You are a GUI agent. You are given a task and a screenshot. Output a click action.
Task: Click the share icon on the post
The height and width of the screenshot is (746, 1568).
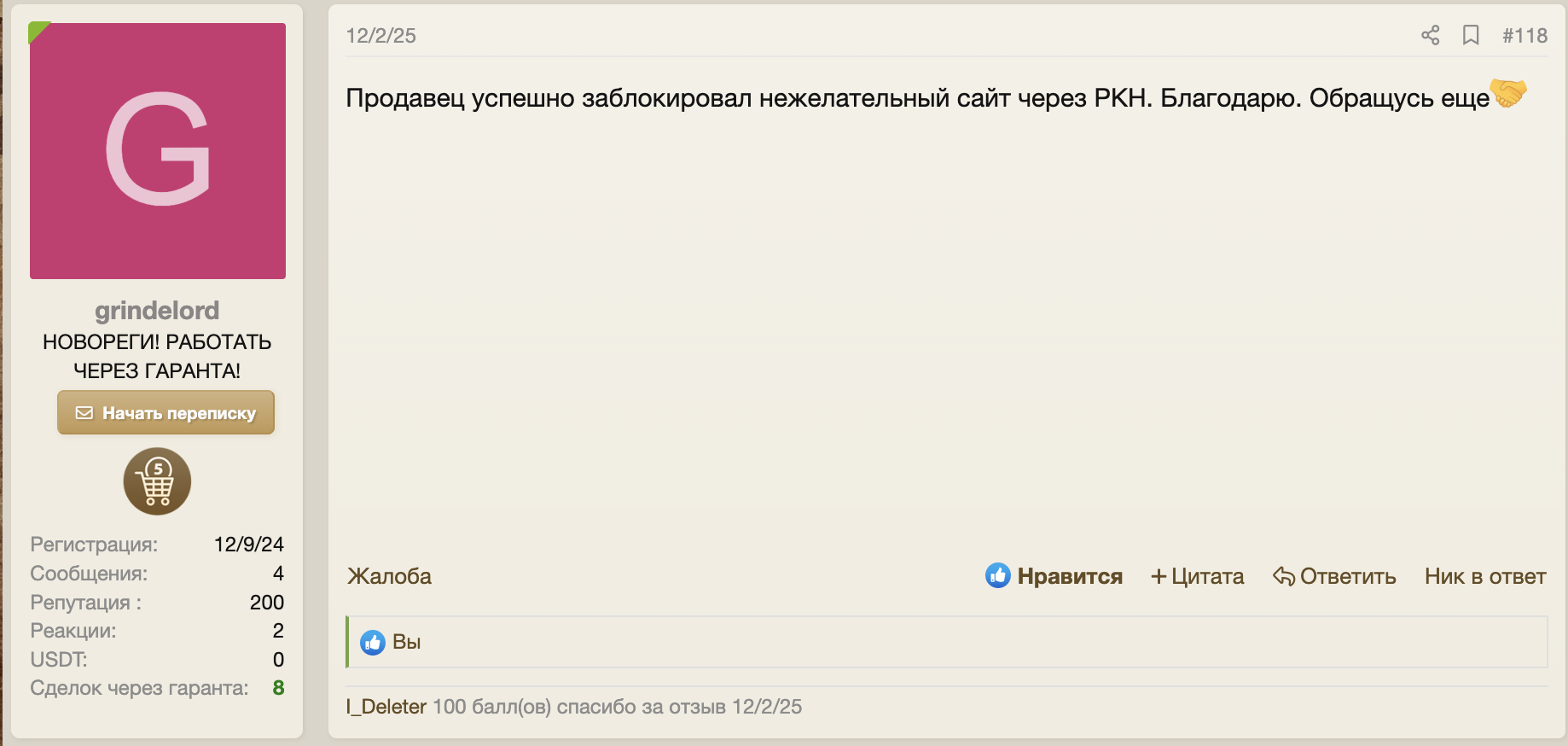coord(1430,35)
